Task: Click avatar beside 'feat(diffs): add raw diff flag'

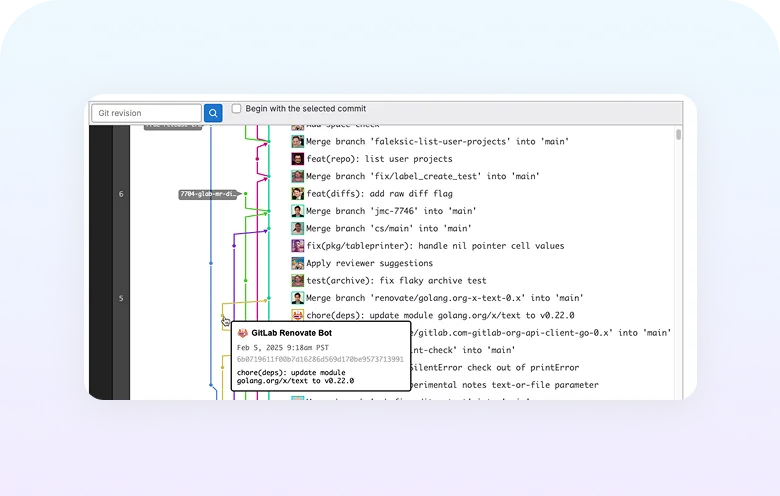Action: [298, 194]
